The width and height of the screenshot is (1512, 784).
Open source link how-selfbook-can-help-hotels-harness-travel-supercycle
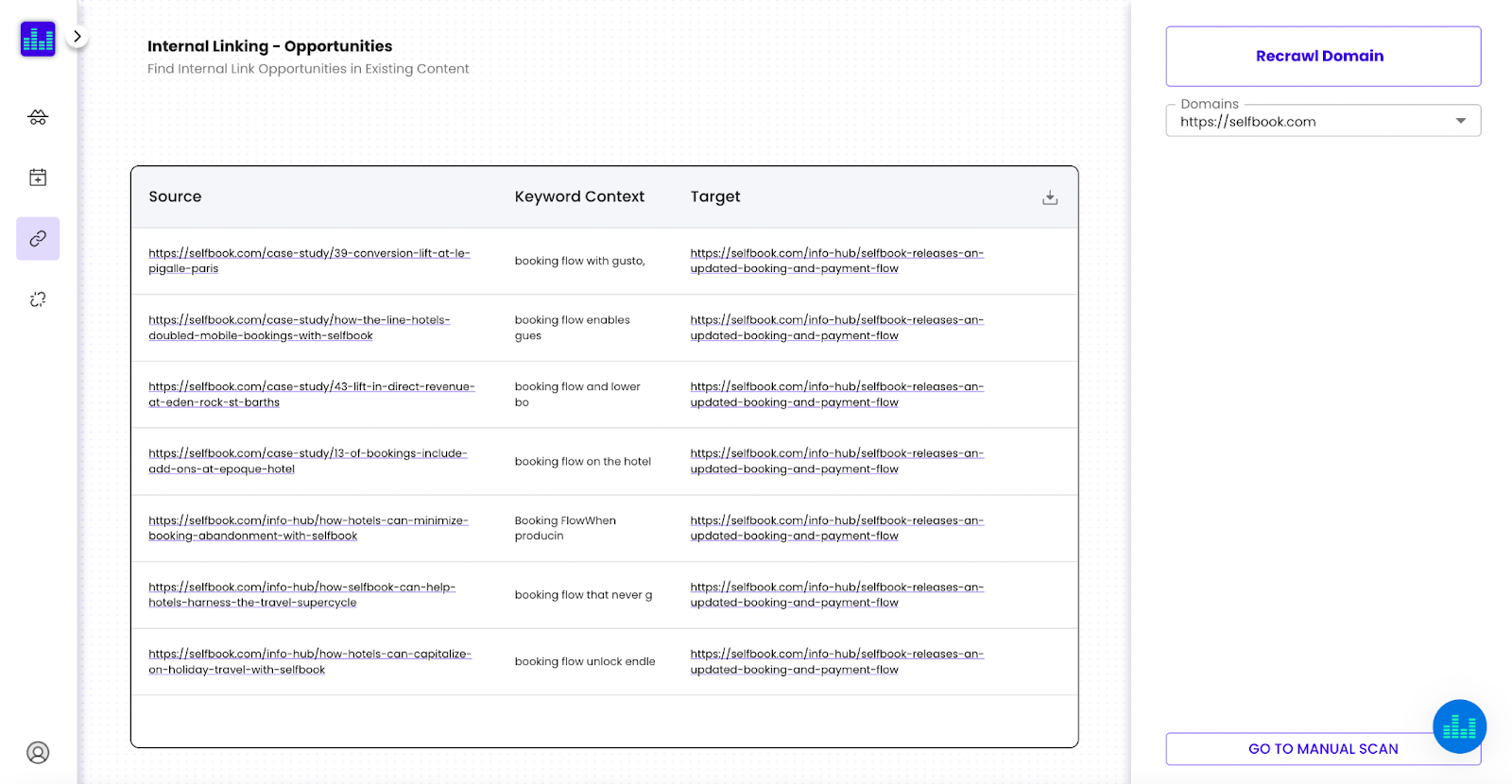click(x=301, y=595)
